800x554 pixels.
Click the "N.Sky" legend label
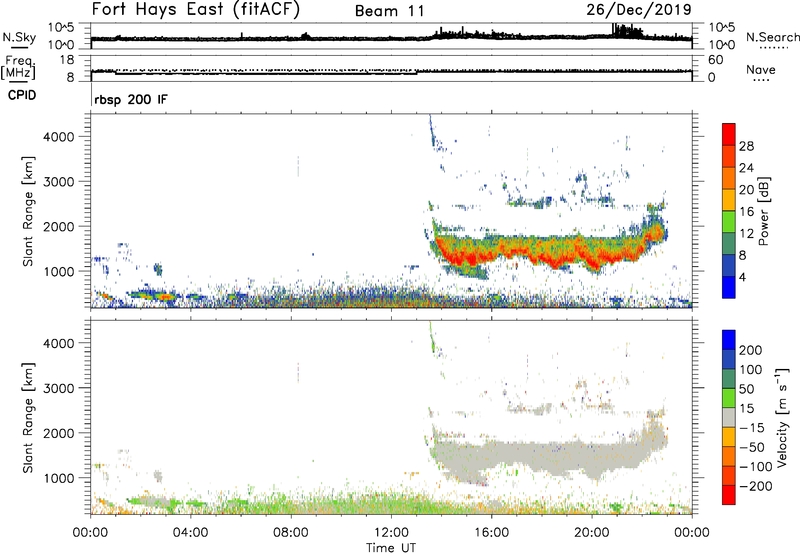click(19, 37)
